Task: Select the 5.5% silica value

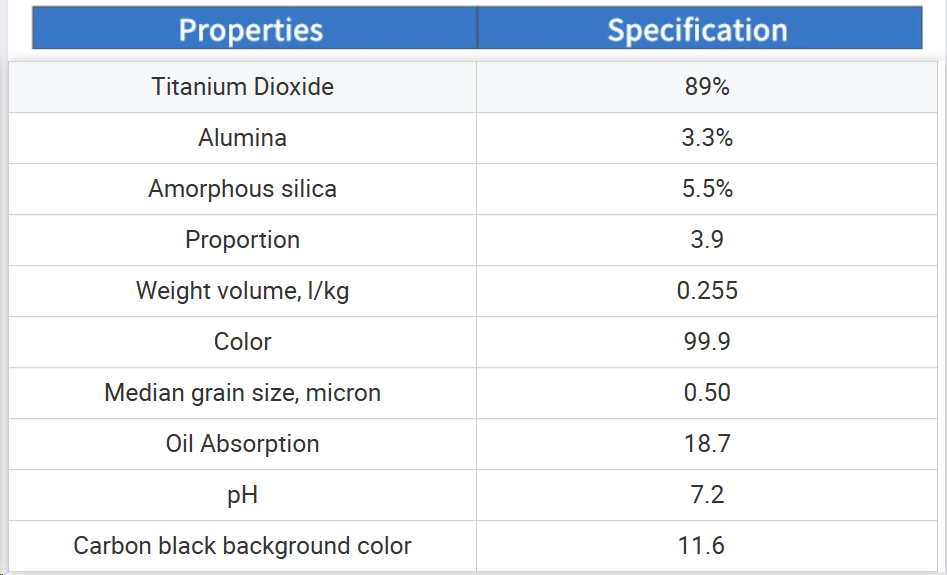Action: [x=707, y=189]
